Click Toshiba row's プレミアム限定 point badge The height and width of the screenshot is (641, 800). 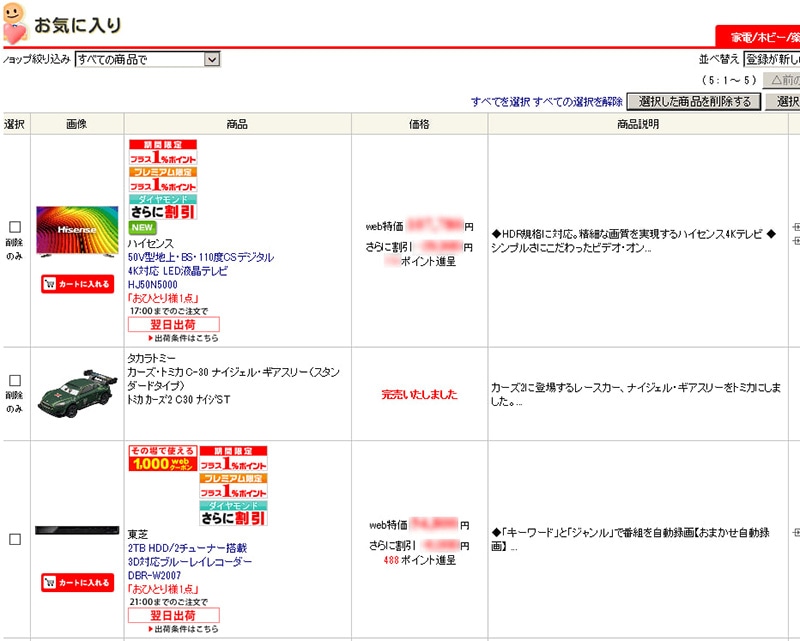[233, 486]
